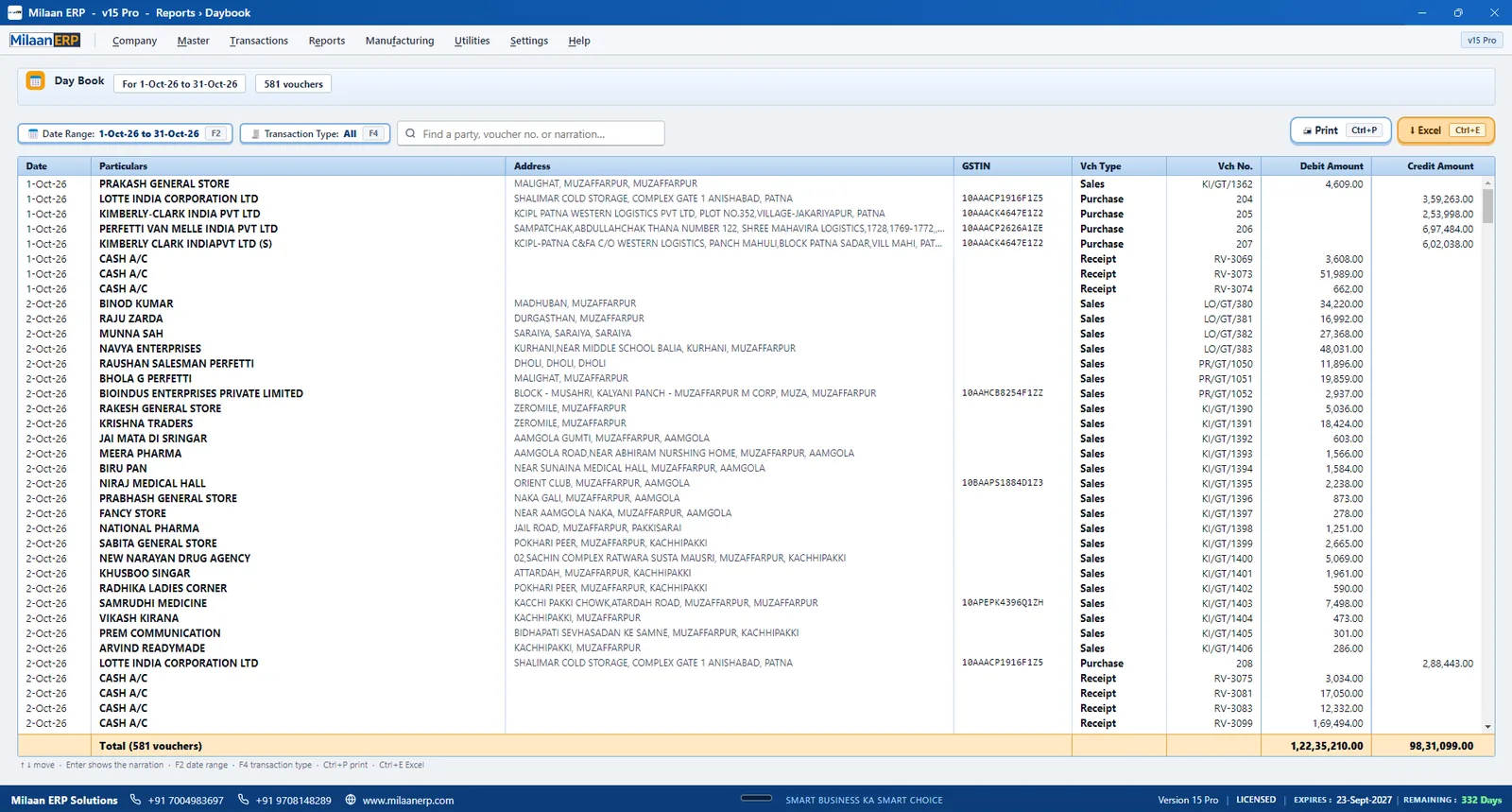Image resolution: width=1512 pixels, height=812 pixels.
Task: Click the party or voucher search field
Action: 531,134
